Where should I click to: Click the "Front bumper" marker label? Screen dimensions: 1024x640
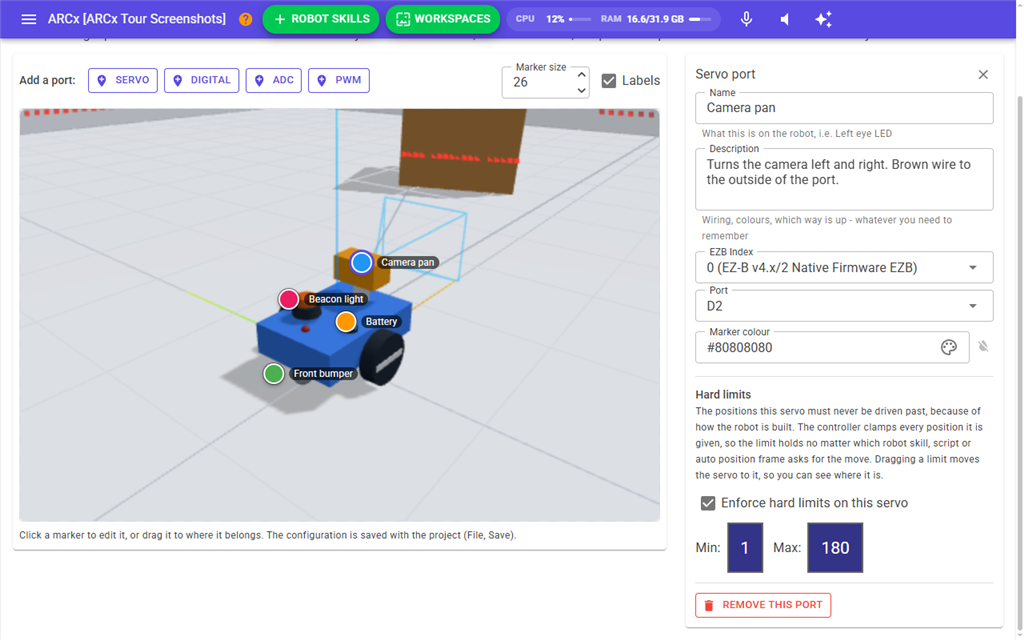coord(323,374)
